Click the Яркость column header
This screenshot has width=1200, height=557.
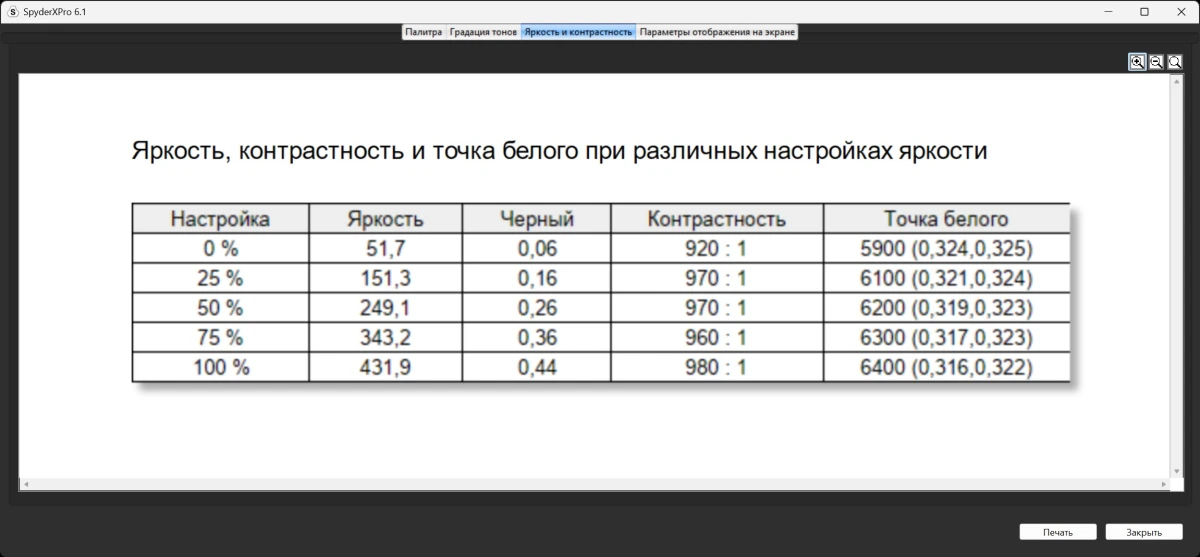coord(386,218)
